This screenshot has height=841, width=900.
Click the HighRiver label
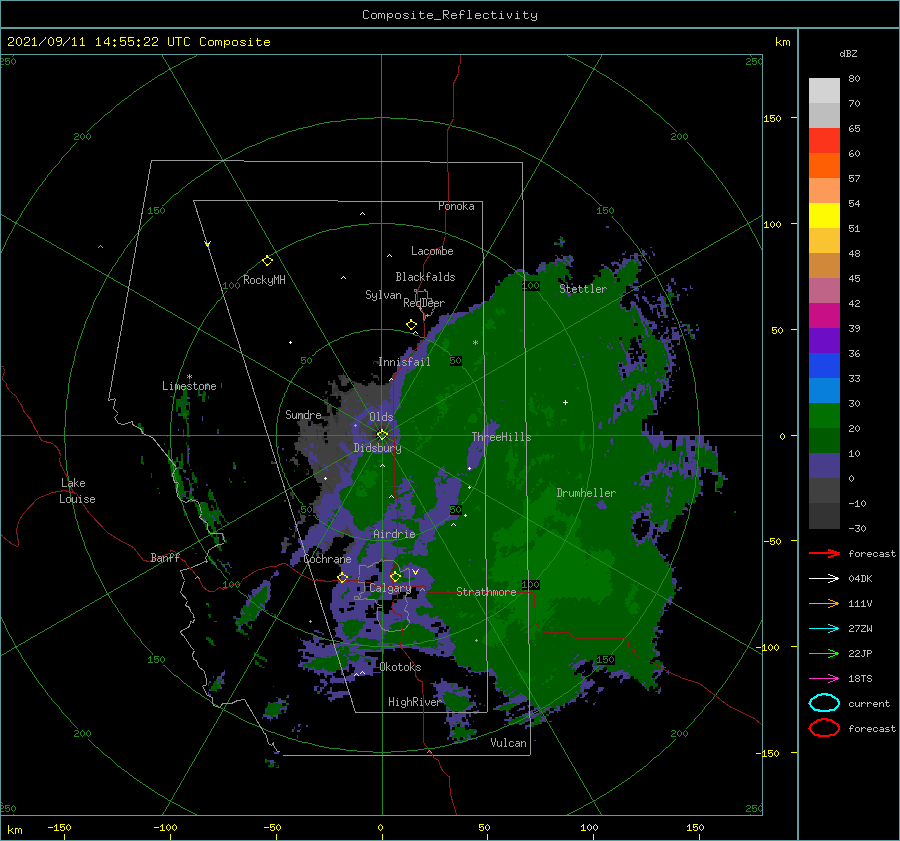[x=414, y=702]
